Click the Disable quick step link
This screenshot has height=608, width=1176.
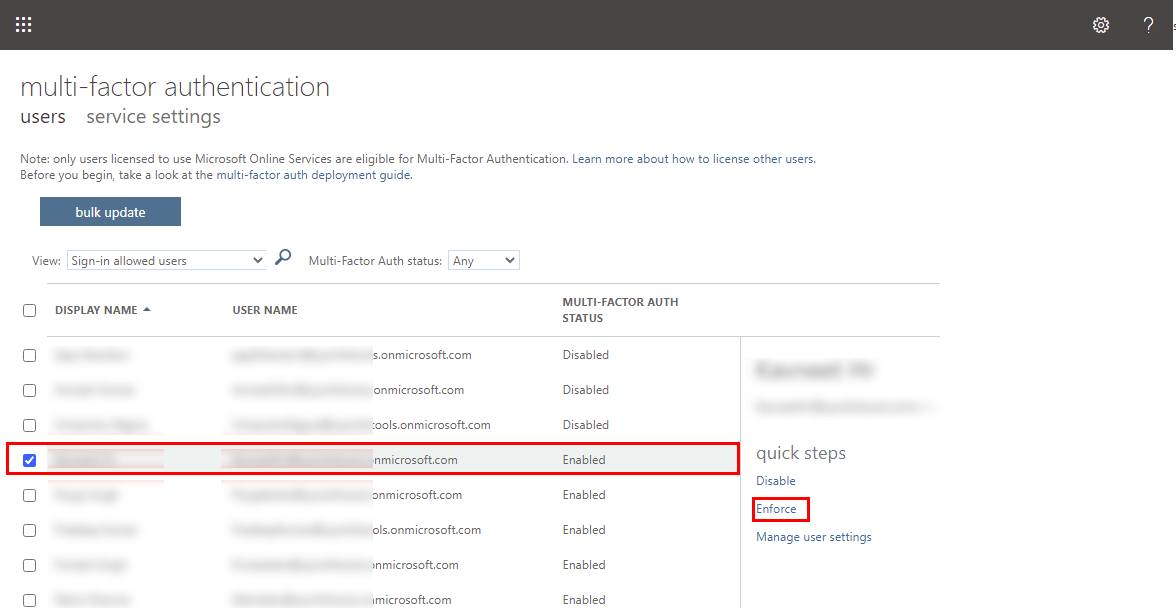coord(775,481)
